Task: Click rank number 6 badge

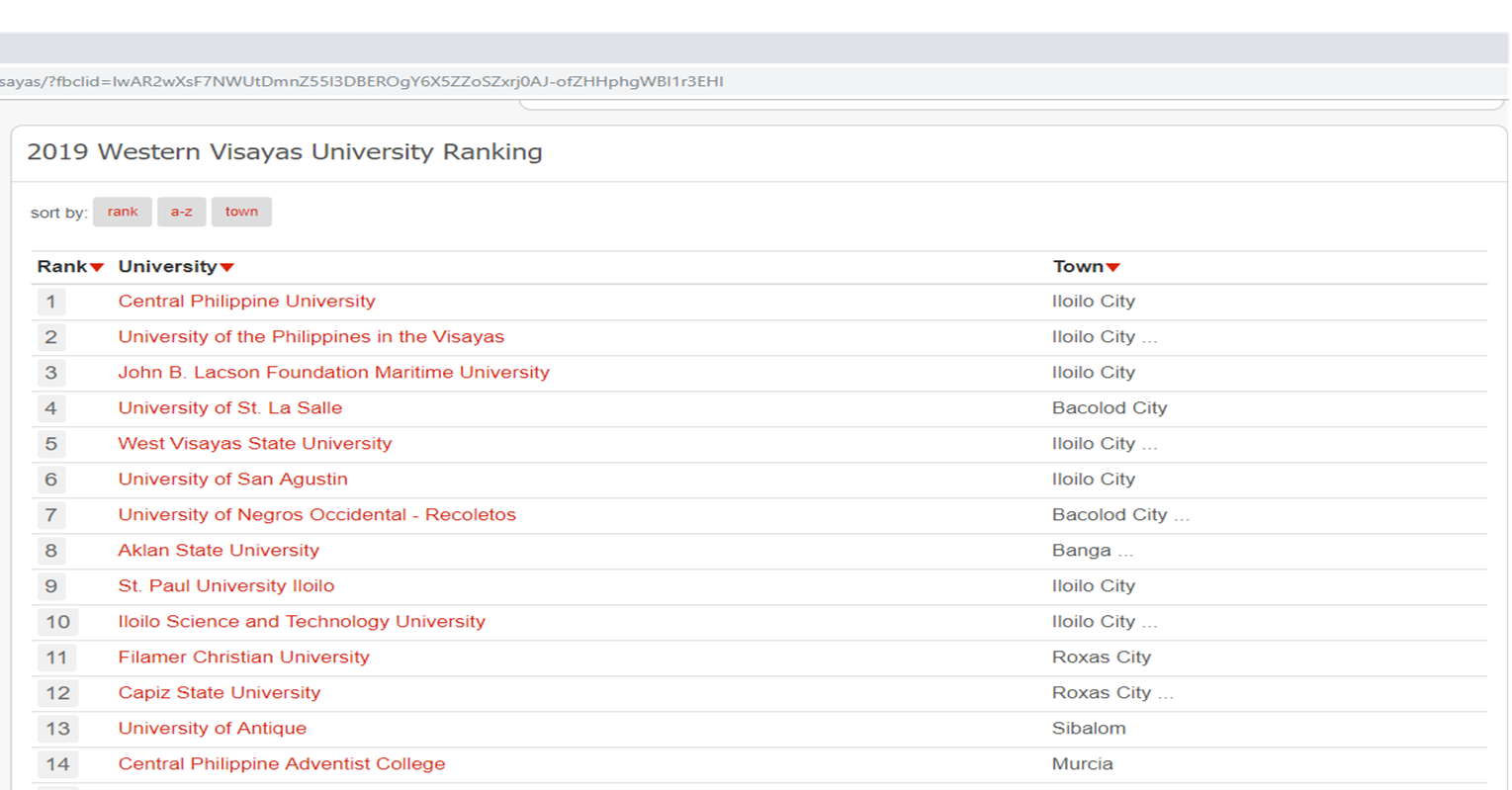Action: tap(51, 480)
